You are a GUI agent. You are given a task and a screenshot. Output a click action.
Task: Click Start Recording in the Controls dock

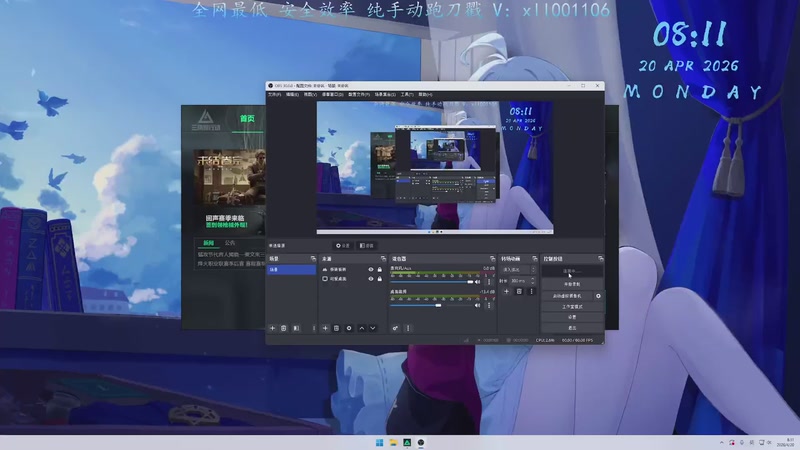click(x=572, y=284)
